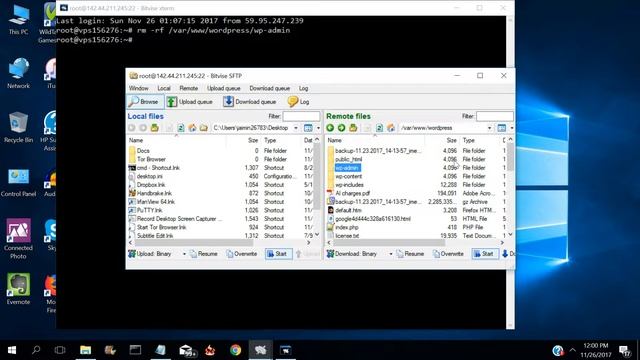Select the wp-content remote folder
This screenshot has width=640, height=360.
pyautogui.click(x=349, y=176)
